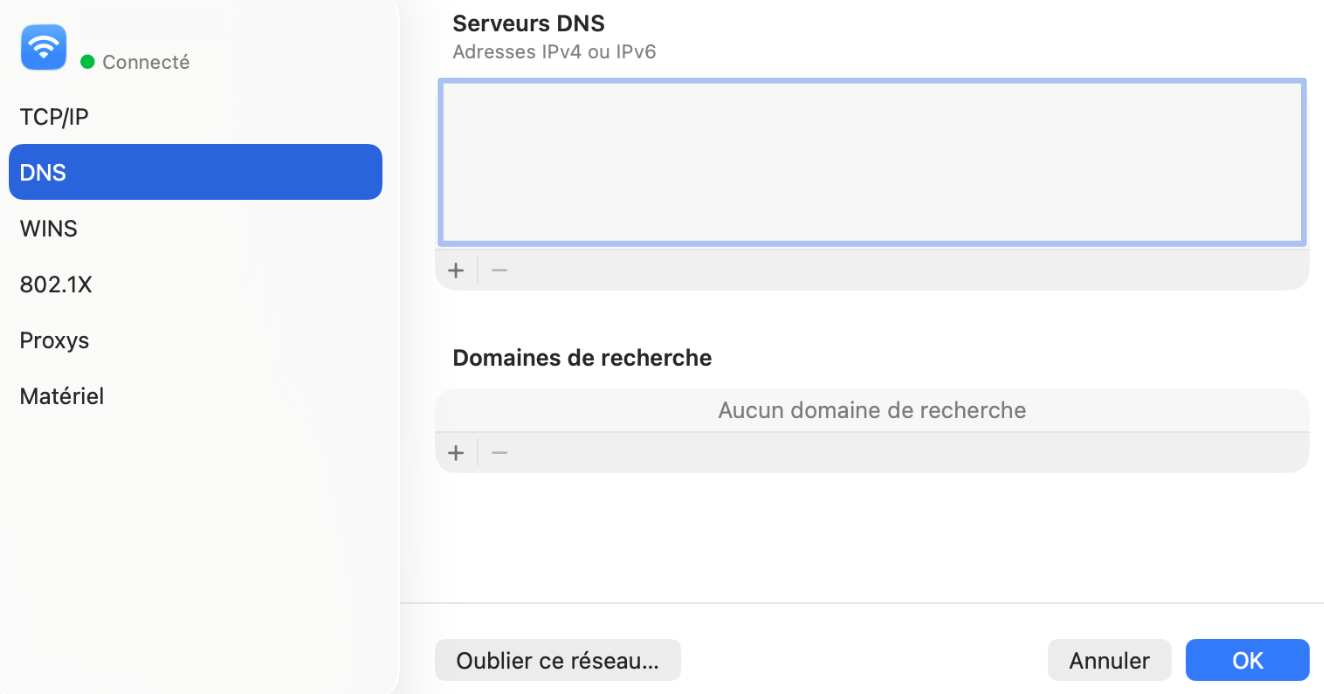Click the blue Wi-Fi network icon

coord(43,47)
